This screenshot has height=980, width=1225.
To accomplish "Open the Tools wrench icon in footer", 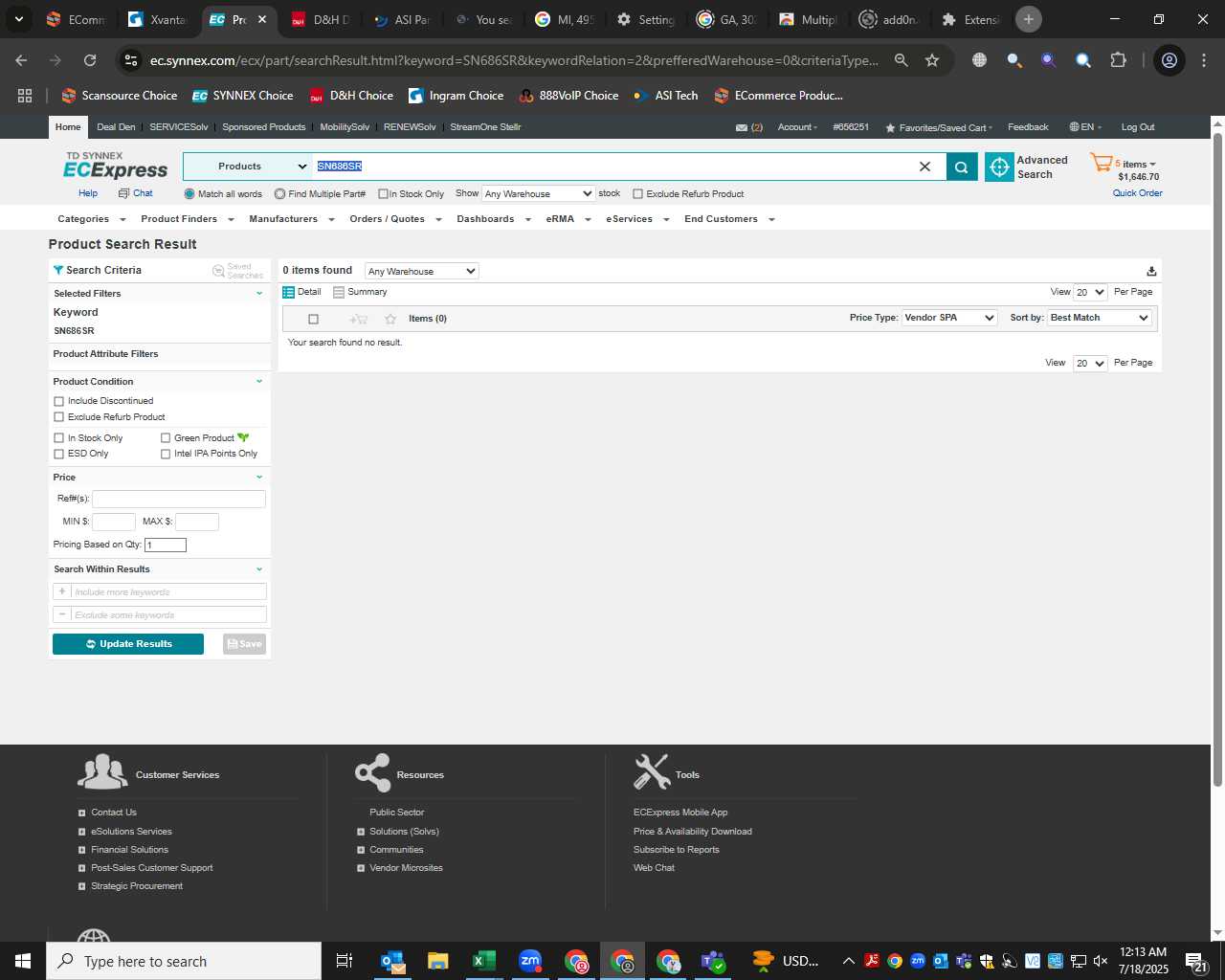I will [x=652, y=771].
